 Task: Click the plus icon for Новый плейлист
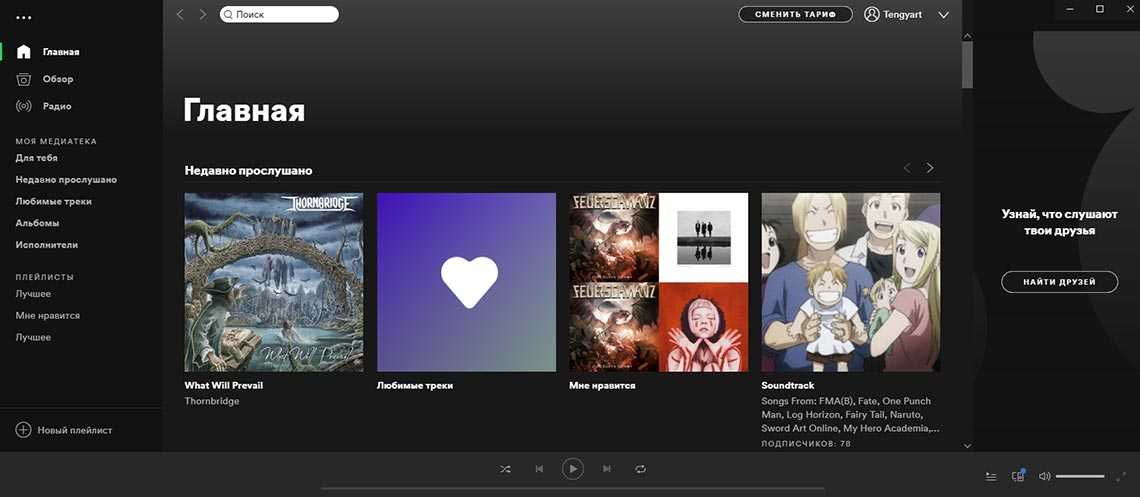pos(23,430)
